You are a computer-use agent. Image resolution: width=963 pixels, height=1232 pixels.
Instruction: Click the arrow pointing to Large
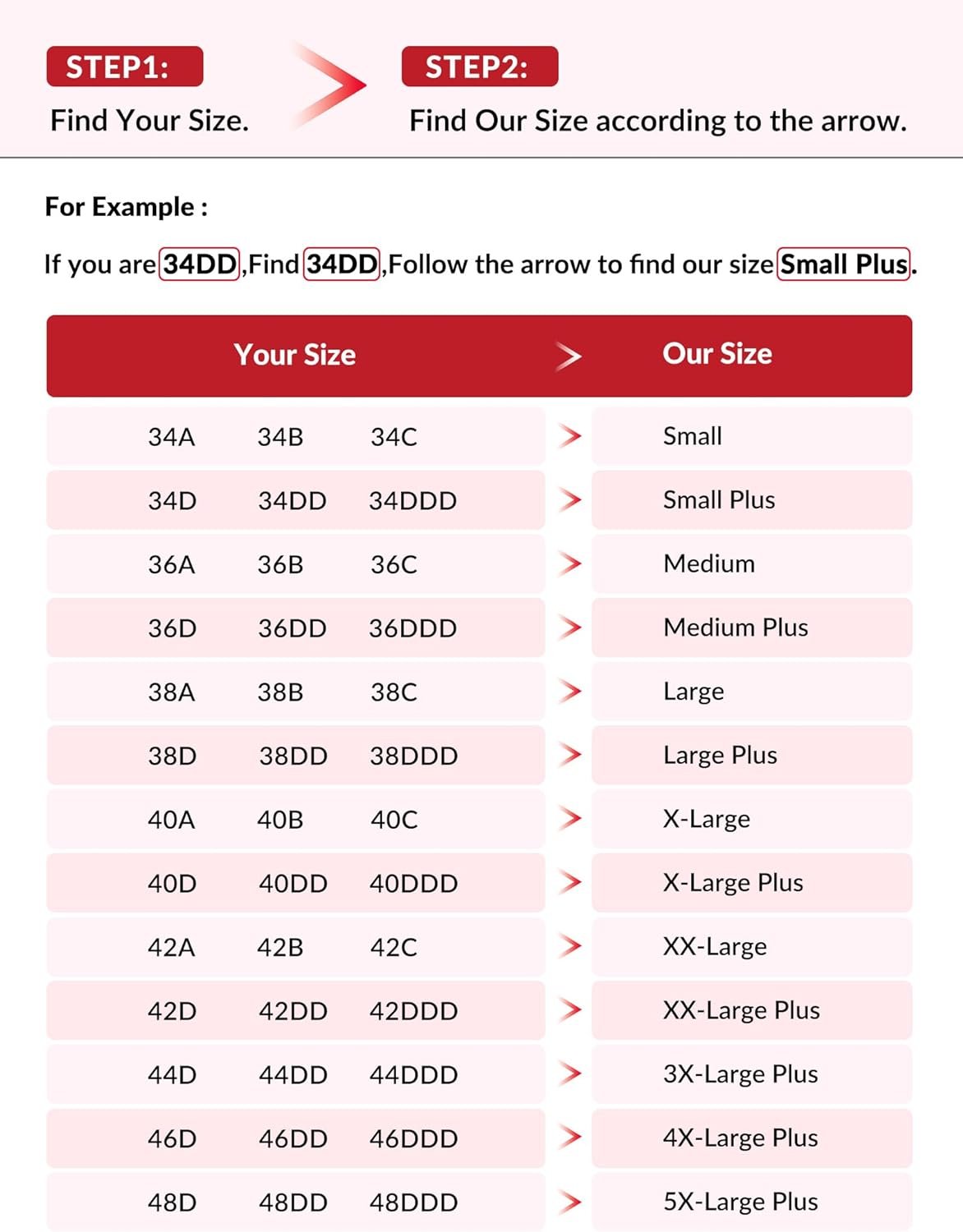[x=569, y=692]
